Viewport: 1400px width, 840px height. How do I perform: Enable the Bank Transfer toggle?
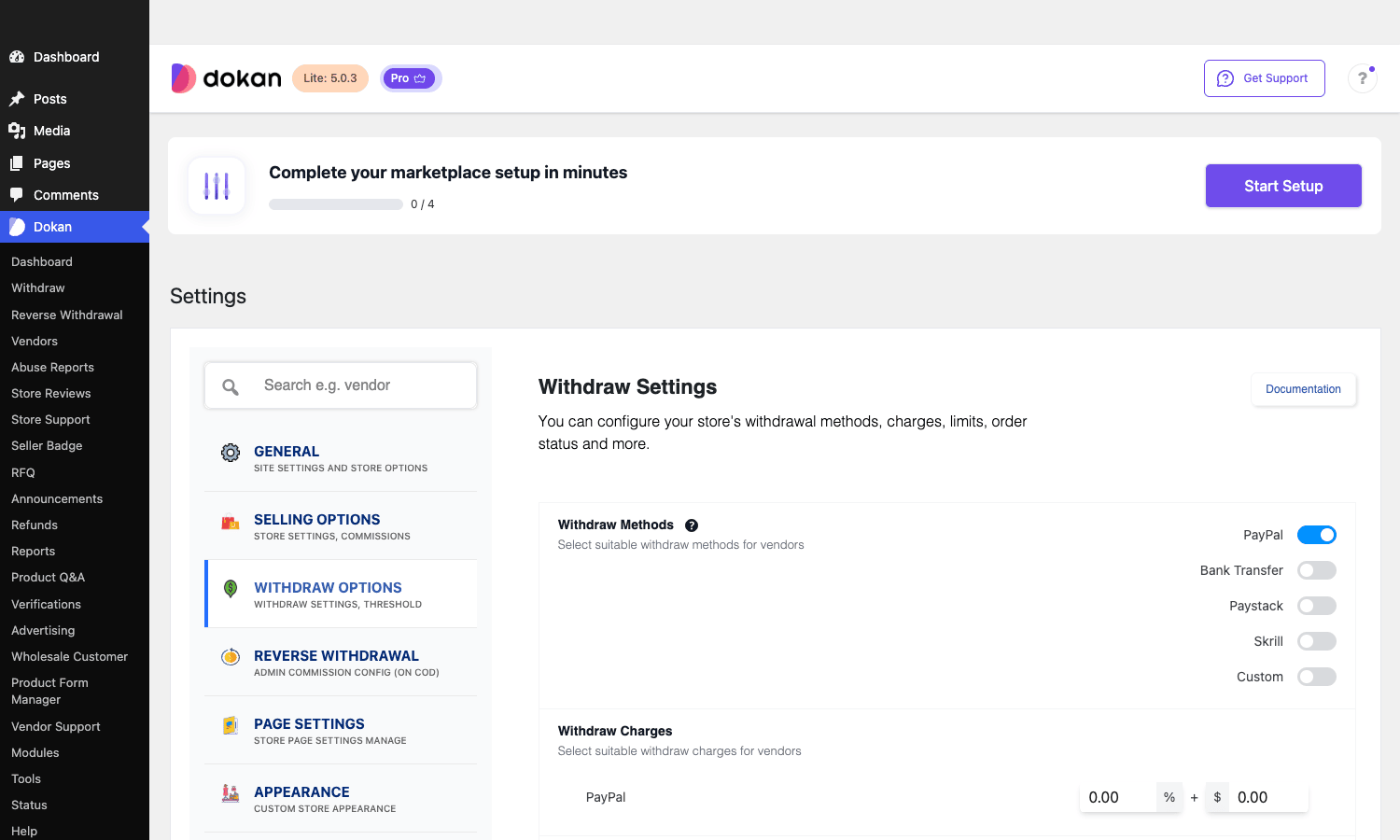(1317, 570)
